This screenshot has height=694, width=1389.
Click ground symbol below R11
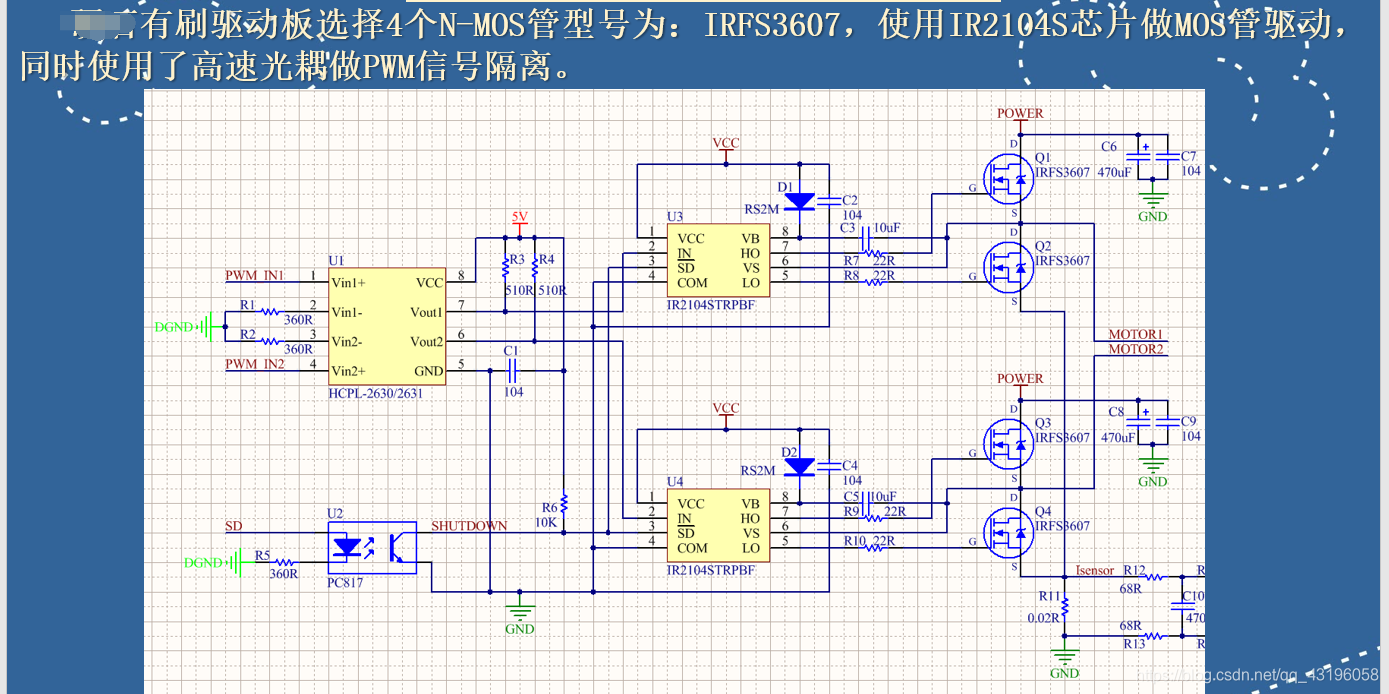coord(1065,656)
